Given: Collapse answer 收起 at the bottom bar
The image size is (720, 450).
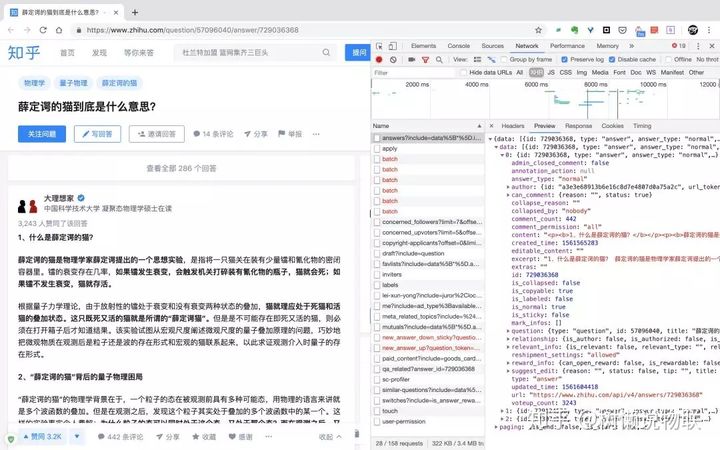Looking at the screenshot, I should (x=330, y=437).
